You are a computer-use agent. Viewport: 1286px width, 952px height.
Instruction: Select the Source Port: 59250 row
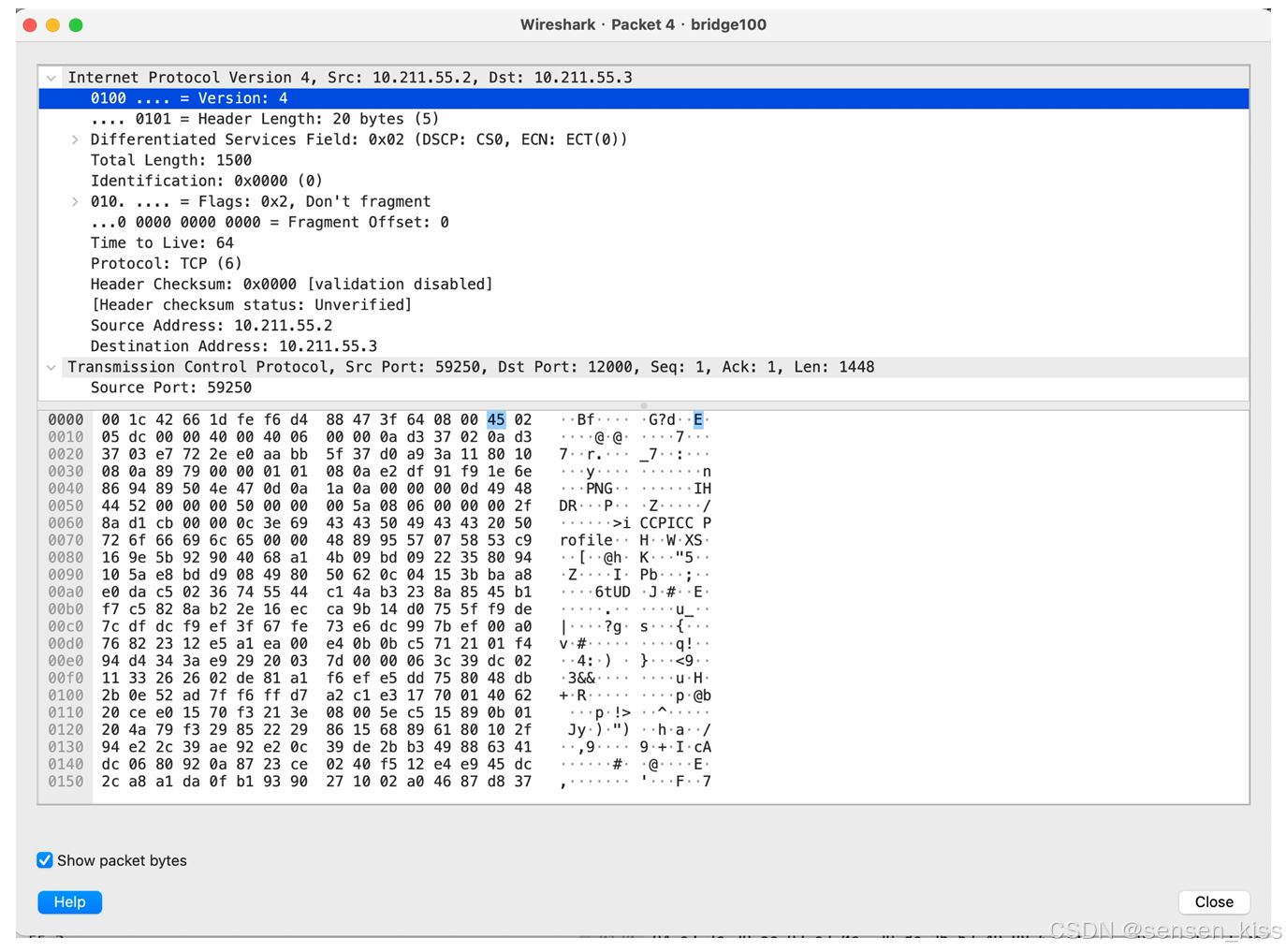(644, 388)
